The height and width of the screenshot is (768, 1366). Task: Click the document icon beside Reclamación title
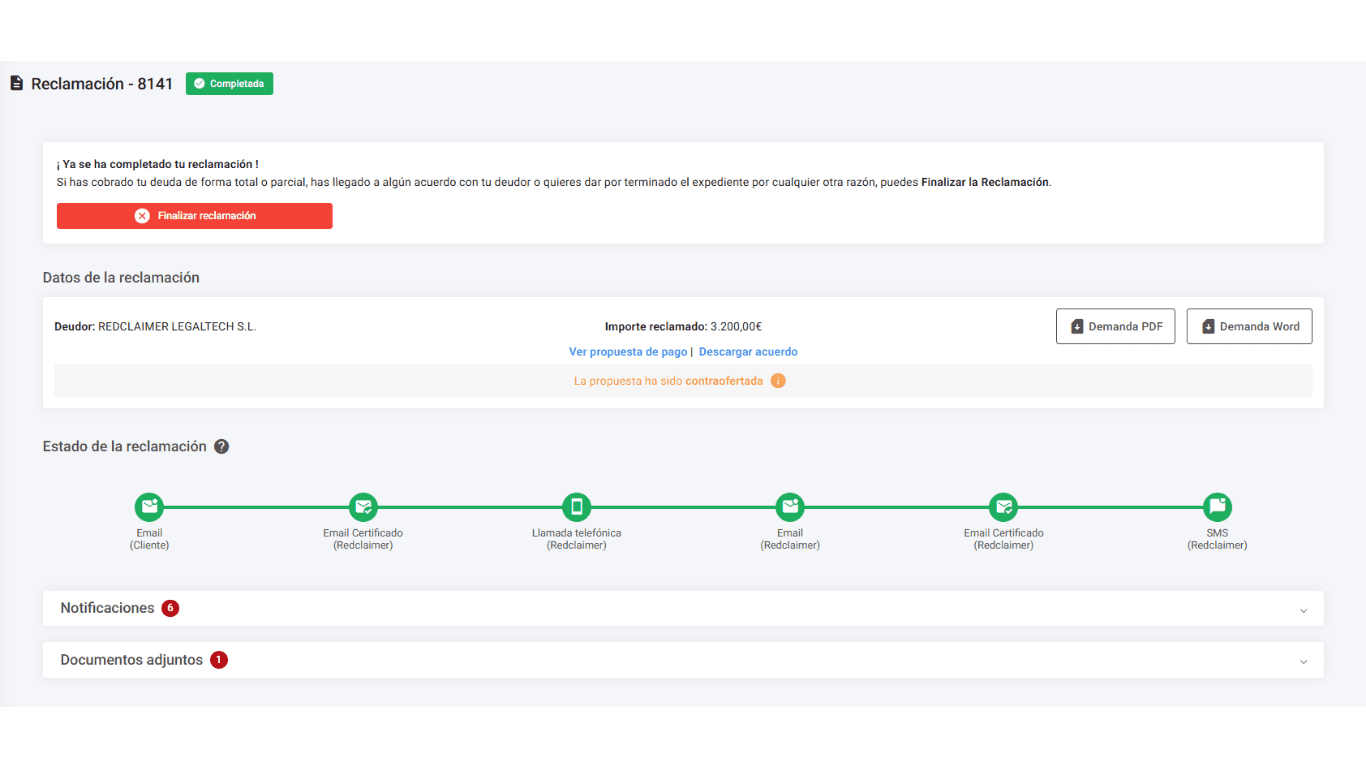point(16,84)
